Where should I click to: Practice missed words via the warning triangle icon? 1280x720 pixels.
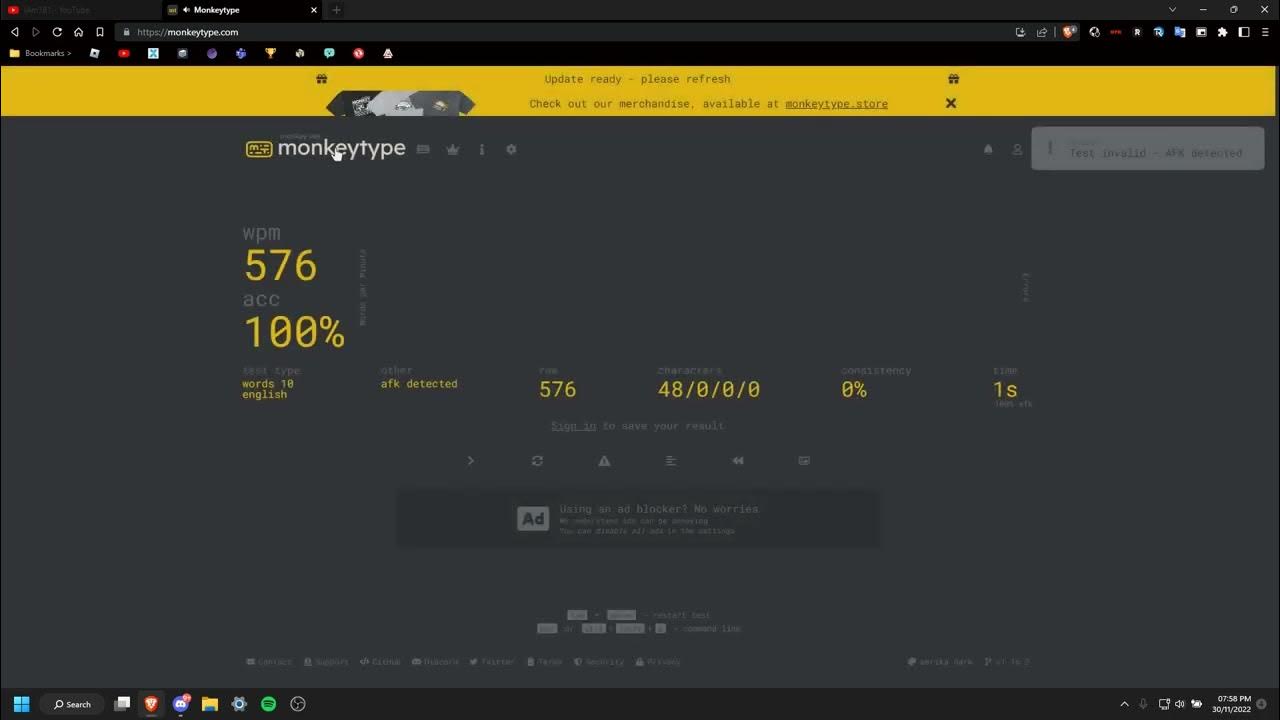(604, 461)
